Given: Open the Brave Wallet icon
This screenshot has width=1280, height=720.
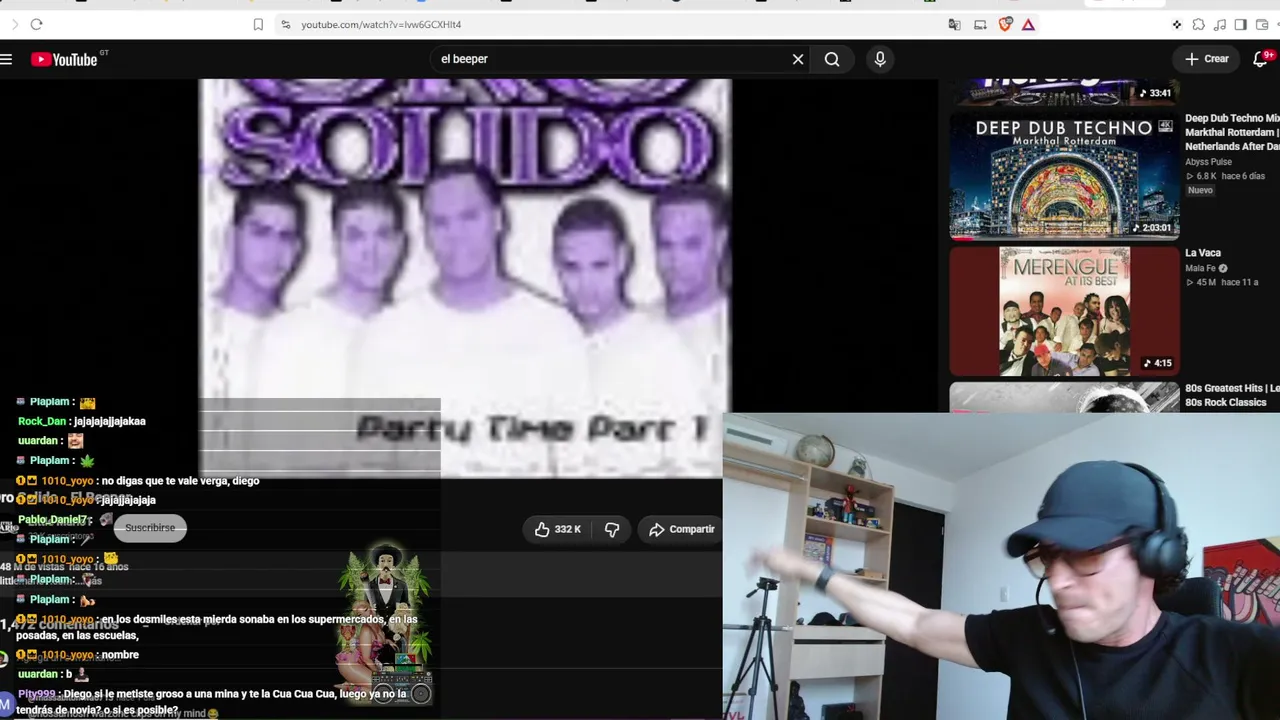Looking at the screenshot, I should 1261,24.
